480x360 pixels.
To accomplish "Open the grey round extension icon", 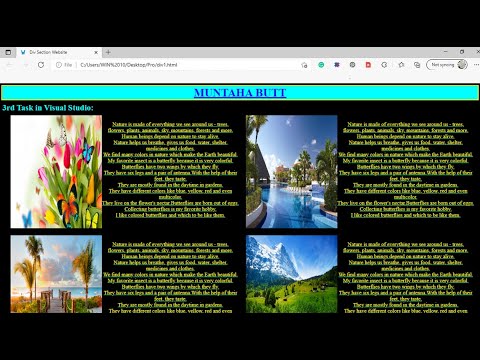I will tap(352, 65).
